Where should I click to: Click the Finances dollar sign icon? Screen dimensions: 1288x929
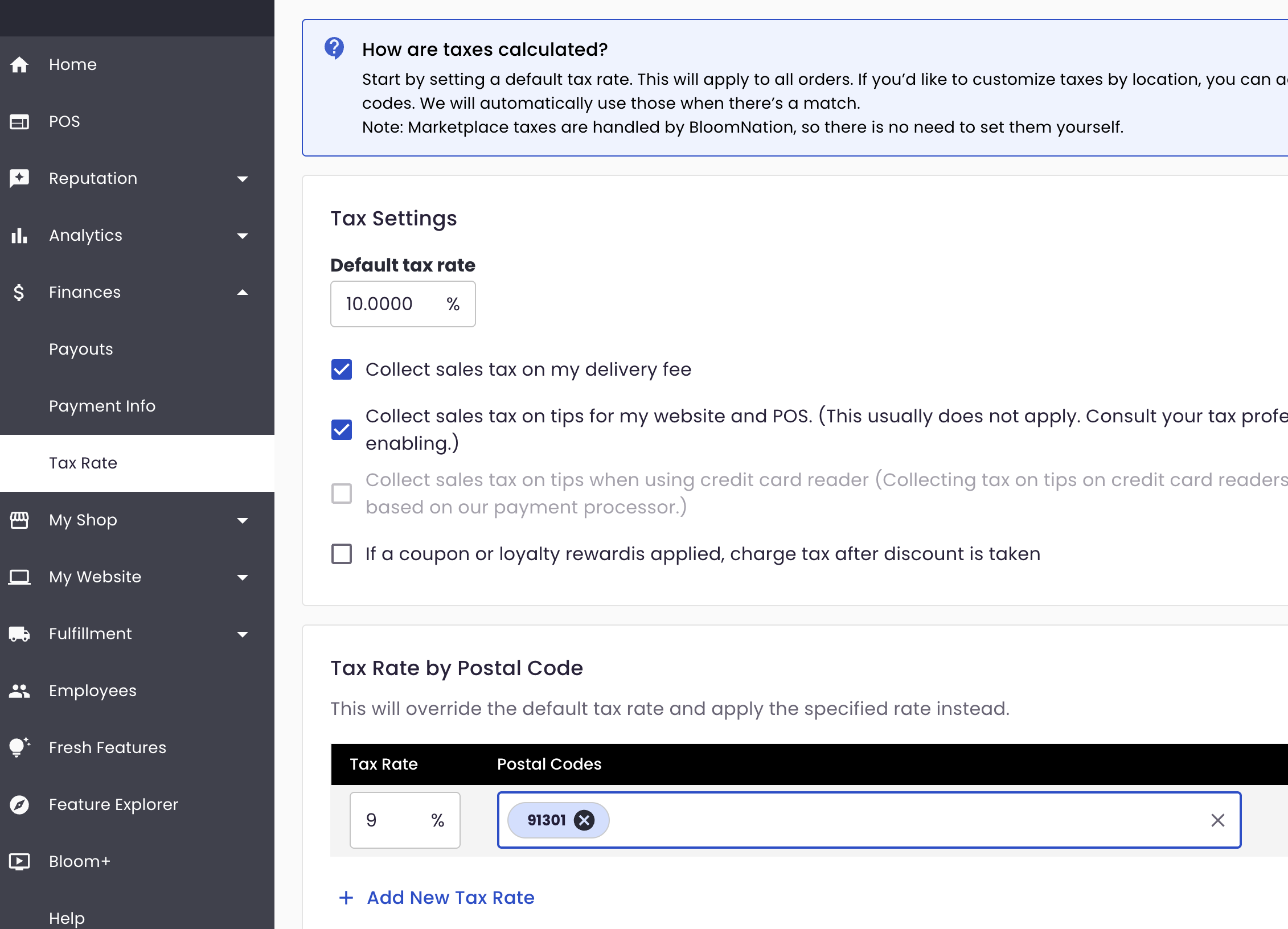pos(19,293)
